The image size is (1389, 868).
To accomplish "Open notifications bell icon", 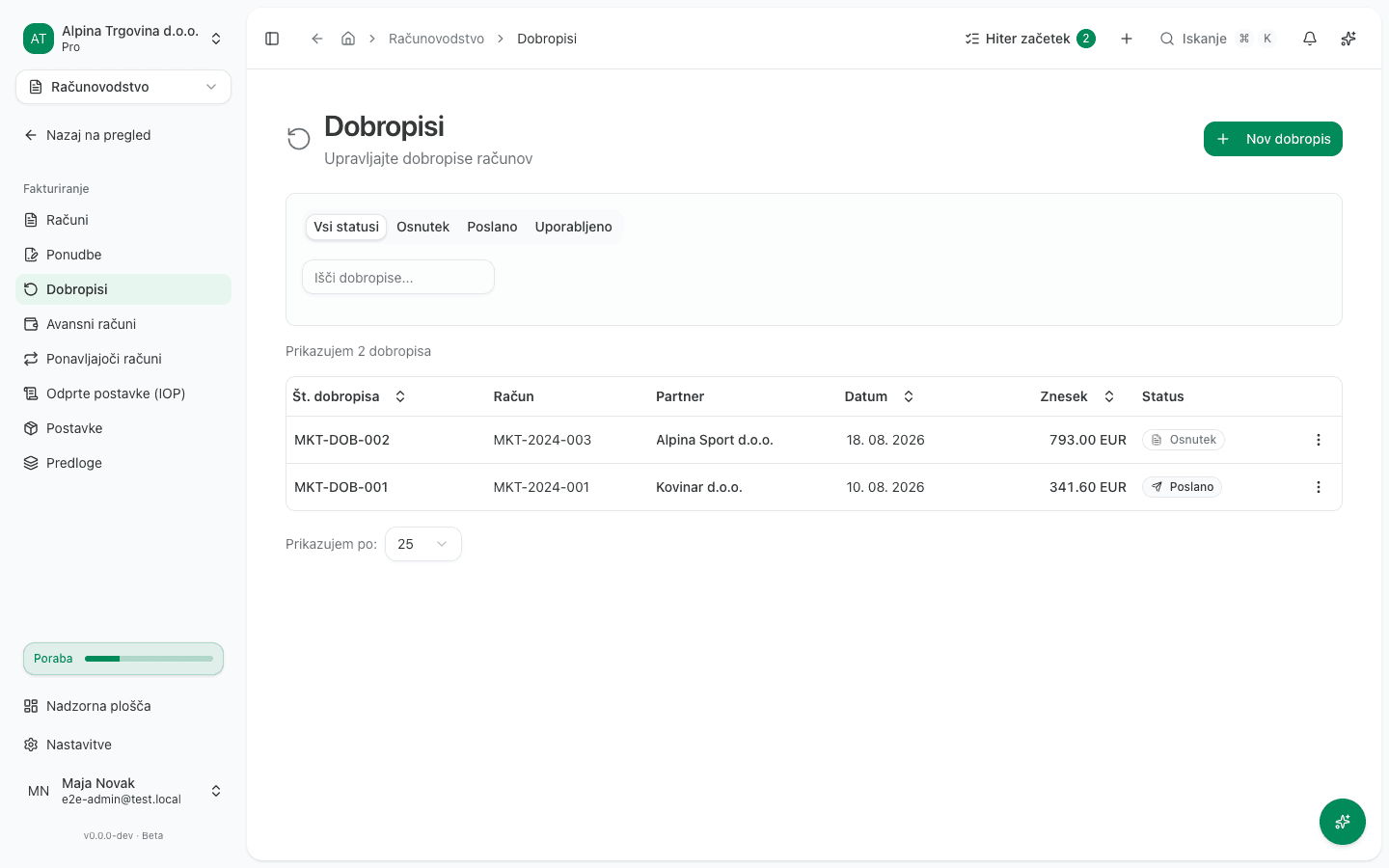I will (1310, 39).
